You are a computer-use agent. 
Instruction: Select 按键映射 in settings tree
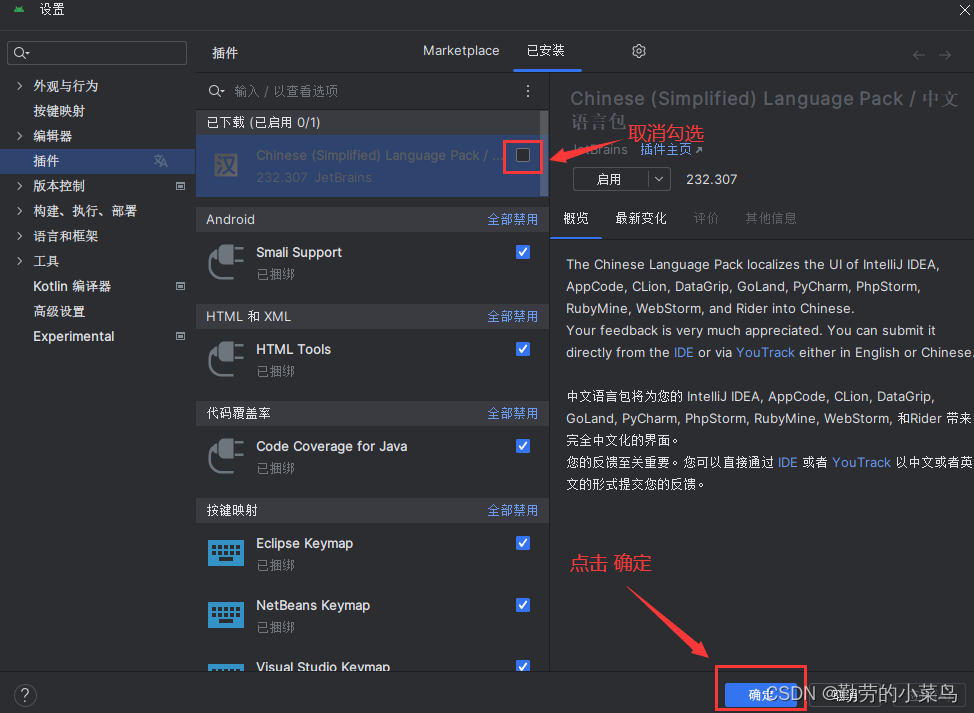pyautogui.click(x=59, y=111)
